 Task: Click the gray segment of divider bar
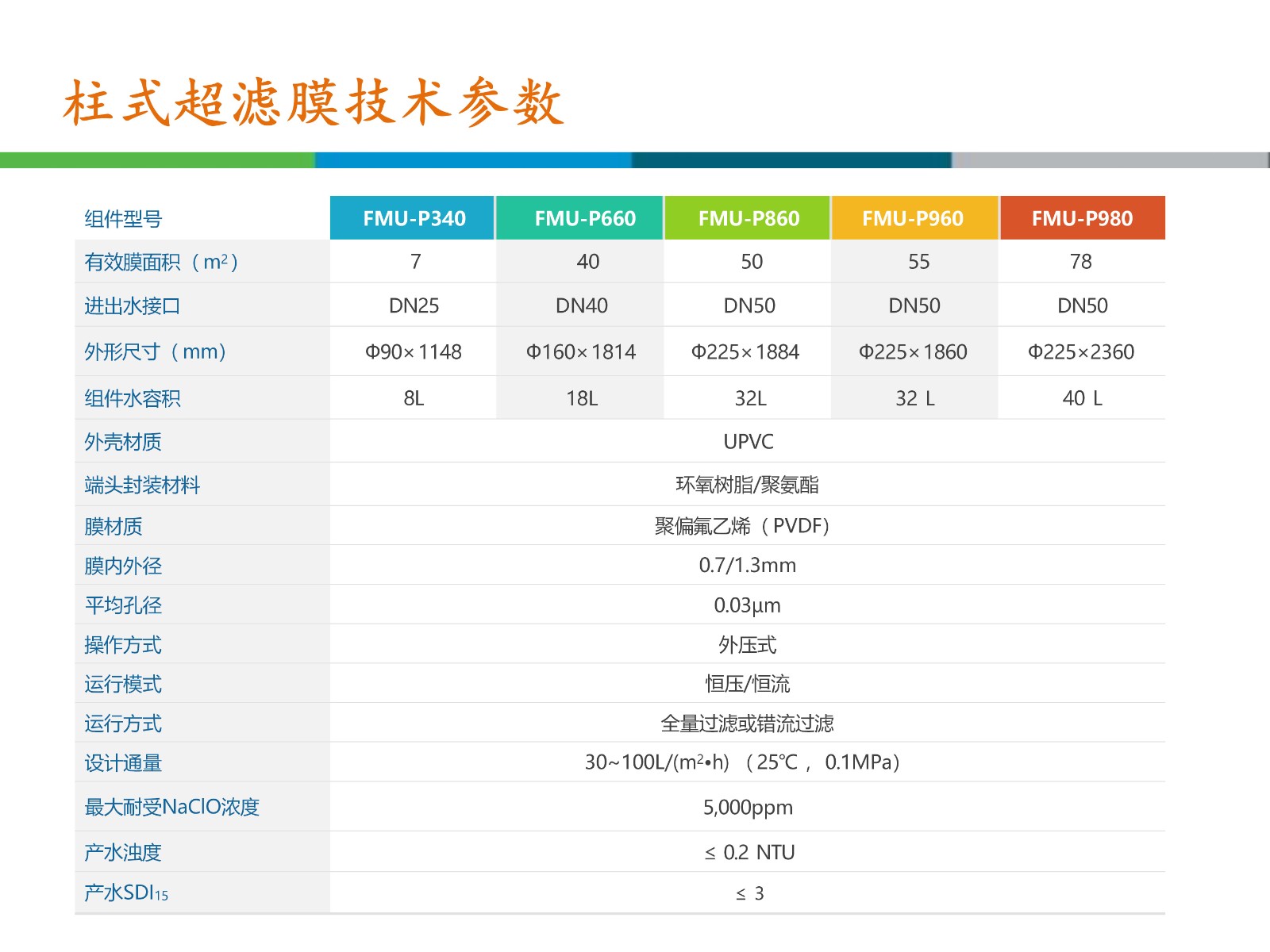pos(1110,160)
